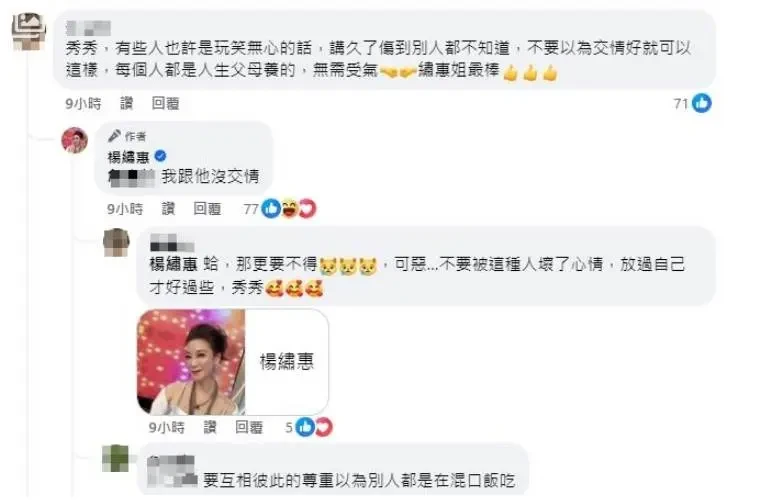Screen dimensions: 758x502
Task: Click the heart reaction icon beside 5
Action: pos(323,427)
